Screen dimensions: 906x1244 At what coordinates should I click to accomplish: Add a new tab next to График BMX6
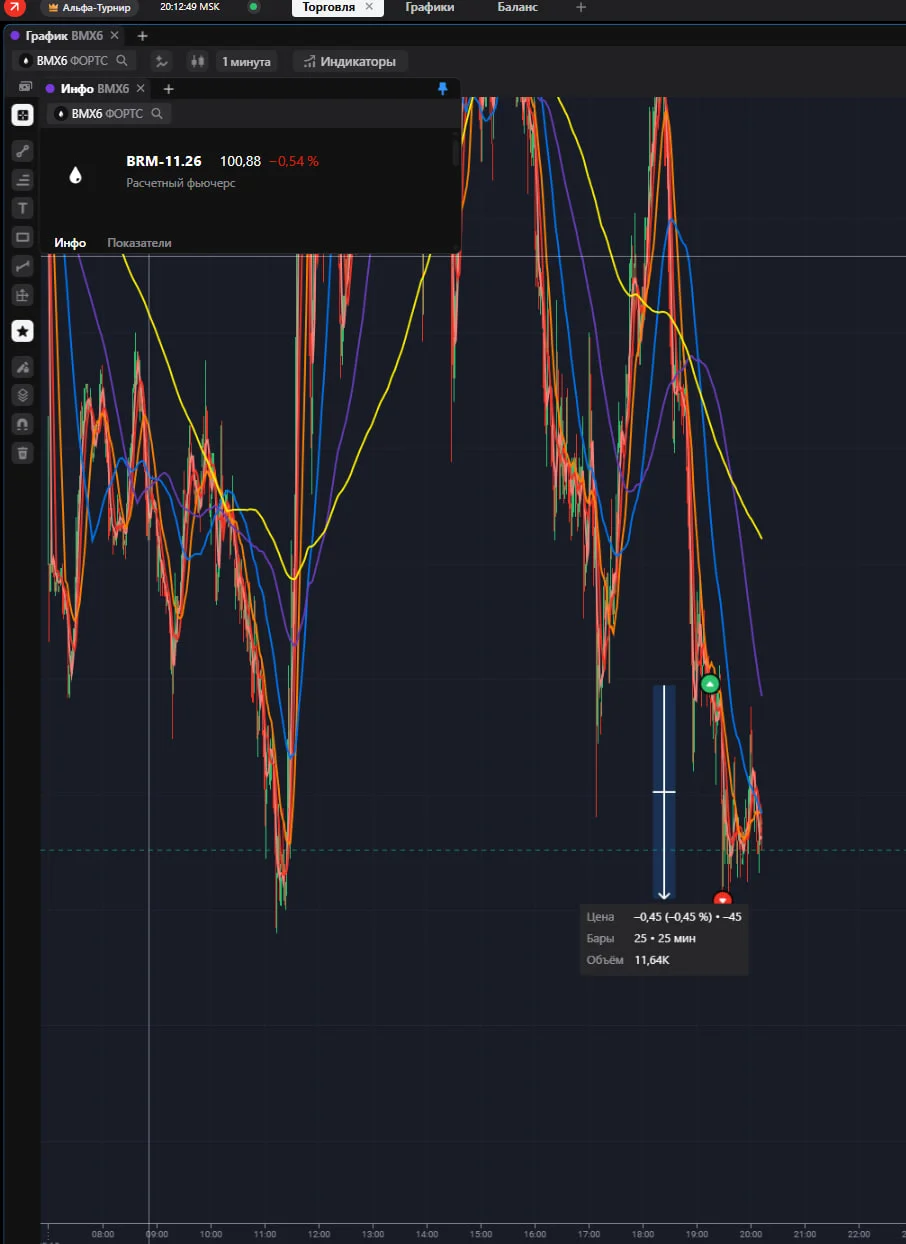tap(142, 36)
